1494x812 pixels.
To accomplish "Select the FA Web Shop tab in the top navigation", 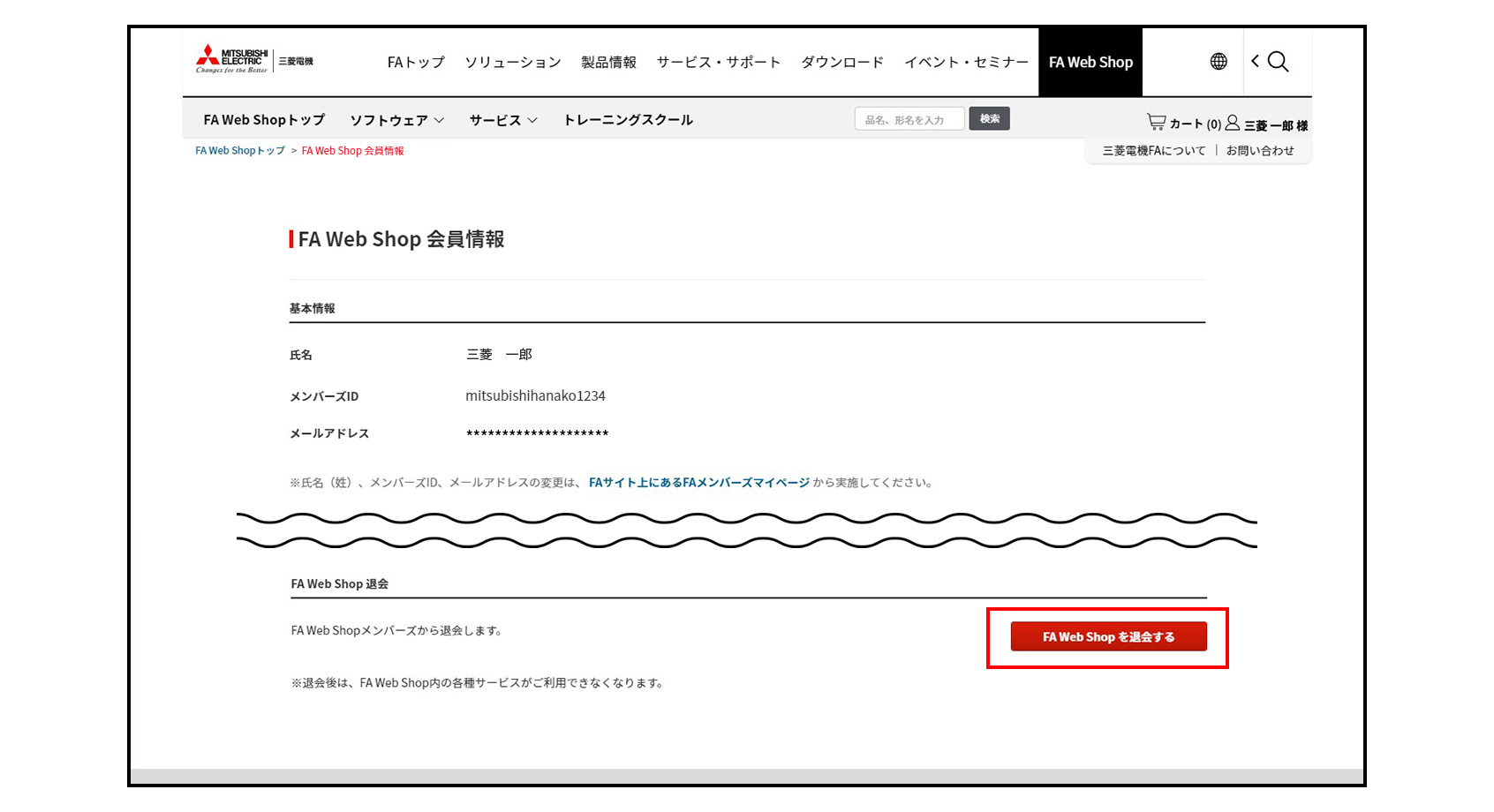I will pos(1090,62).
